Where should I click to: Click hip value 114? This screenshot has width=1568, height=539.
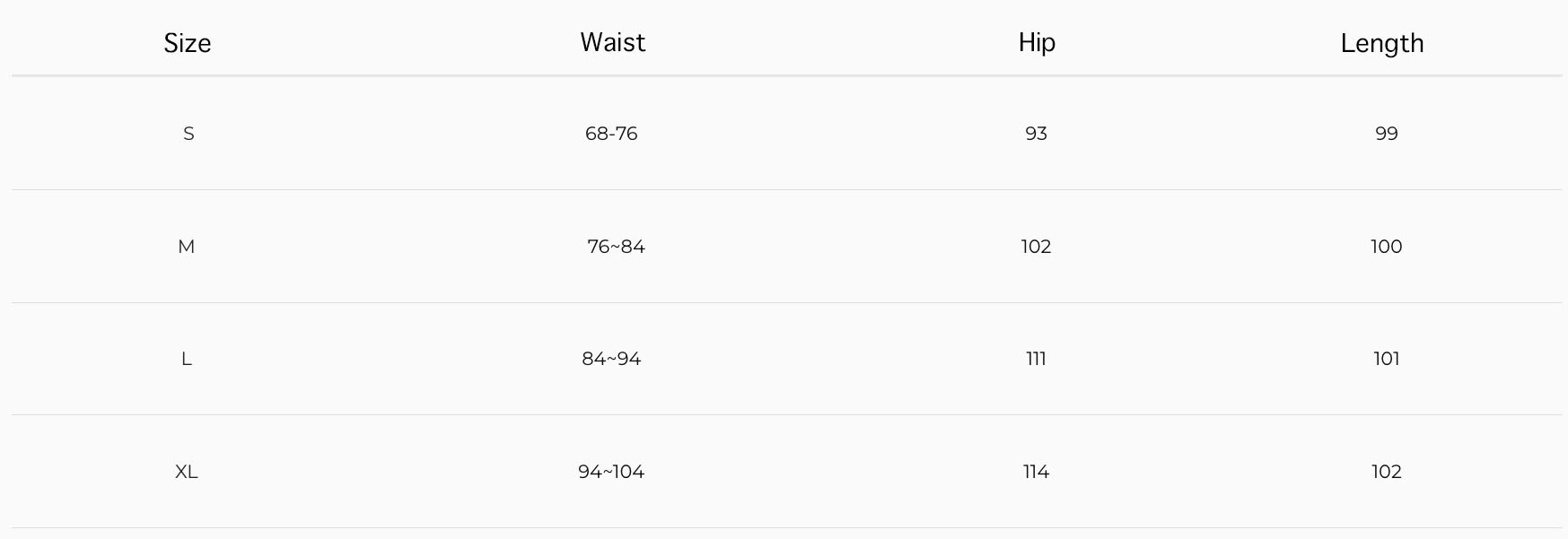point(1036,472)
